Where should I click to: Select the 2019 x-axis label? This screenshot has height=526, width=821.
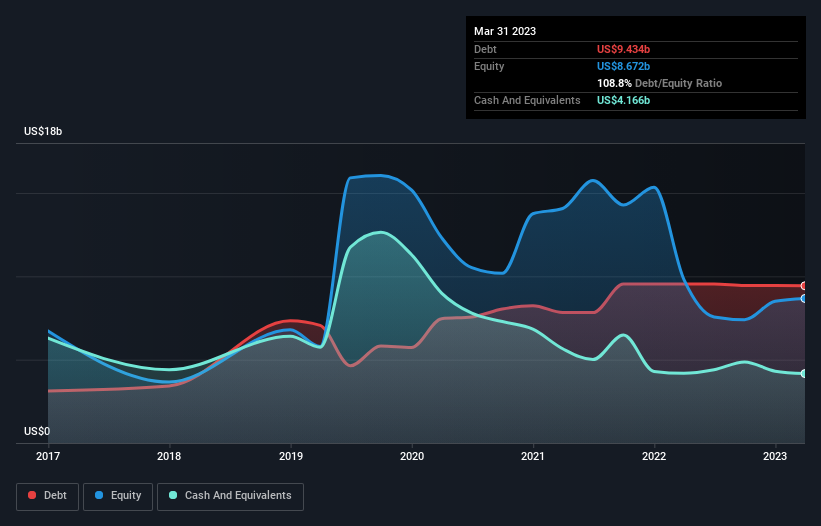pos(291,456)
